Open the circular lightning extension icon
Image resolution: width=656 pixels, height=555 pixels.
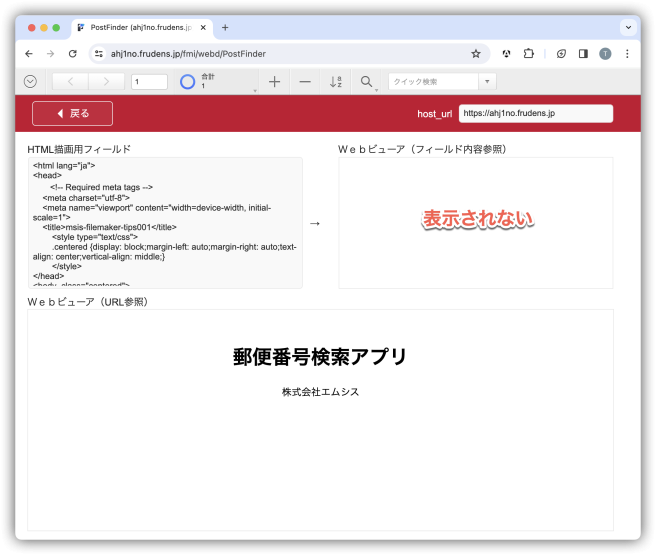(x=561, y=54)
